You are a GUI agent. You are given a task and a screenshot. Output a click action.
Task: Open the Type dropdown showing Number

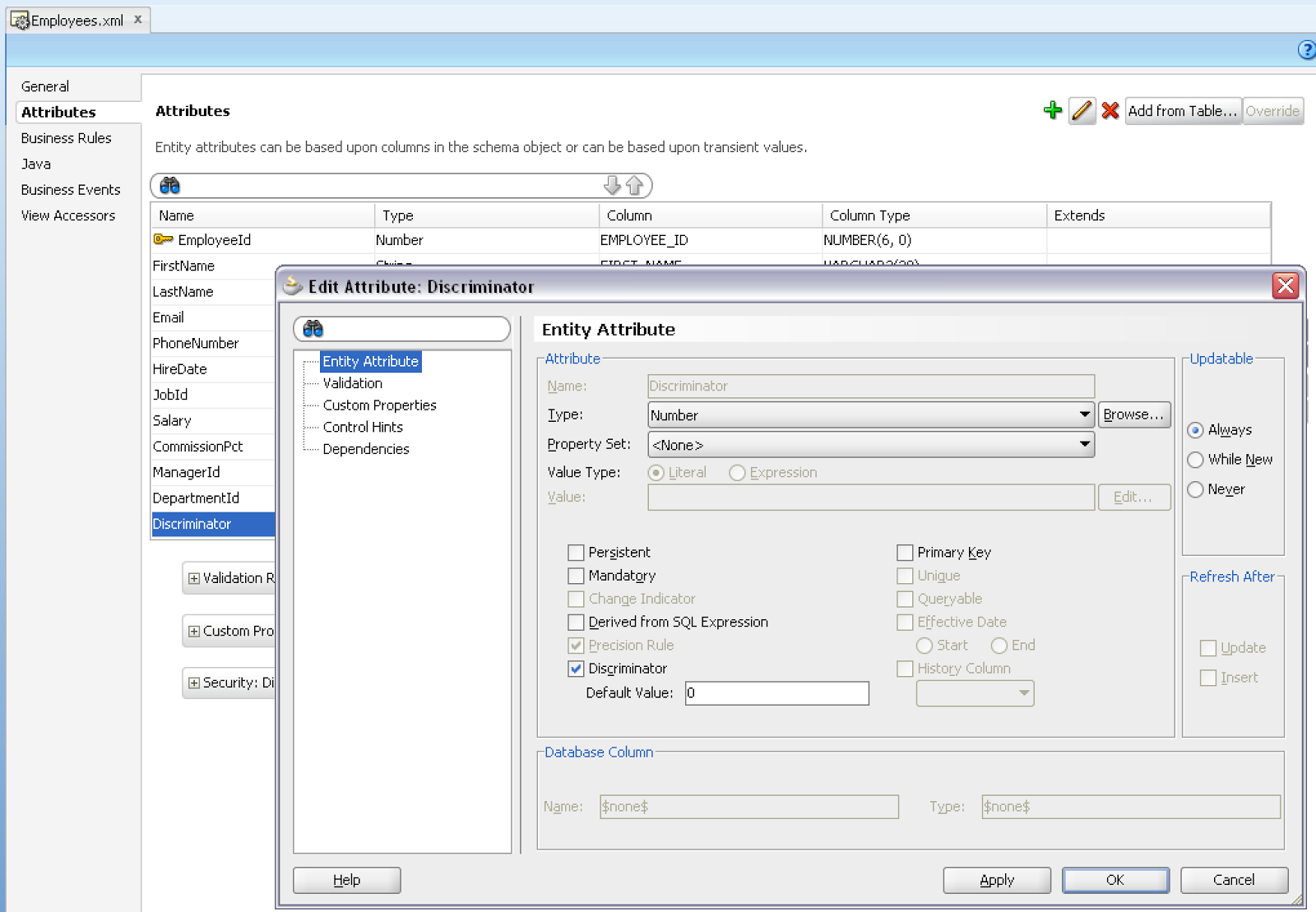click(871, 415)
